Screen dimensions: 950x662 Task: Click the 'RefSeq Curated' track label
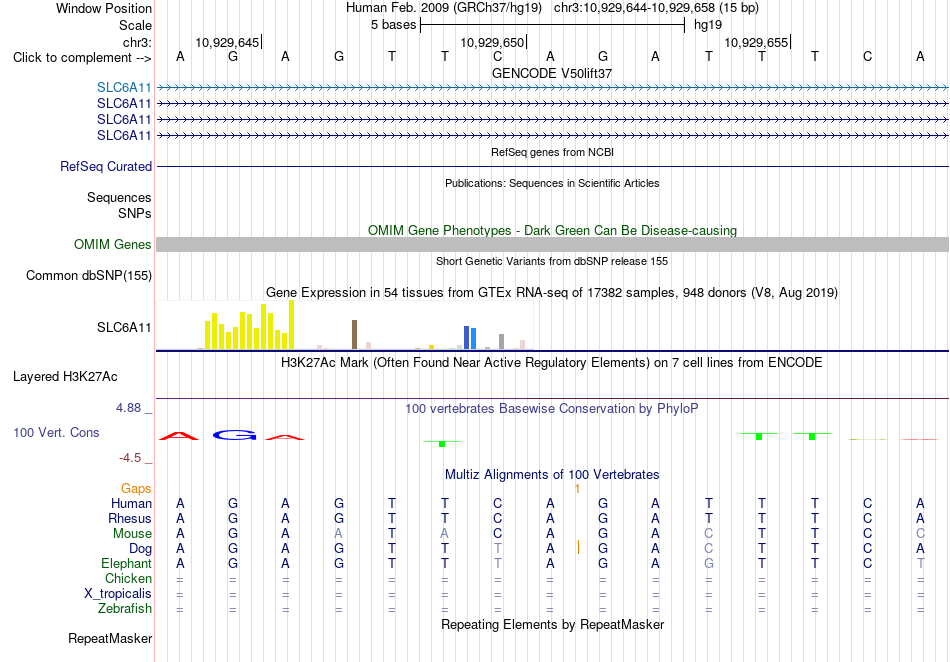(x=105, y=167)
